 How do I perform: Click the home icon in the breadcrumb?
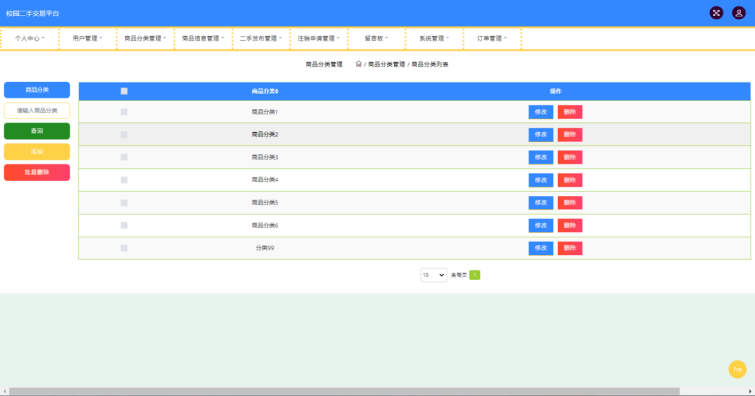click(358, 64)
